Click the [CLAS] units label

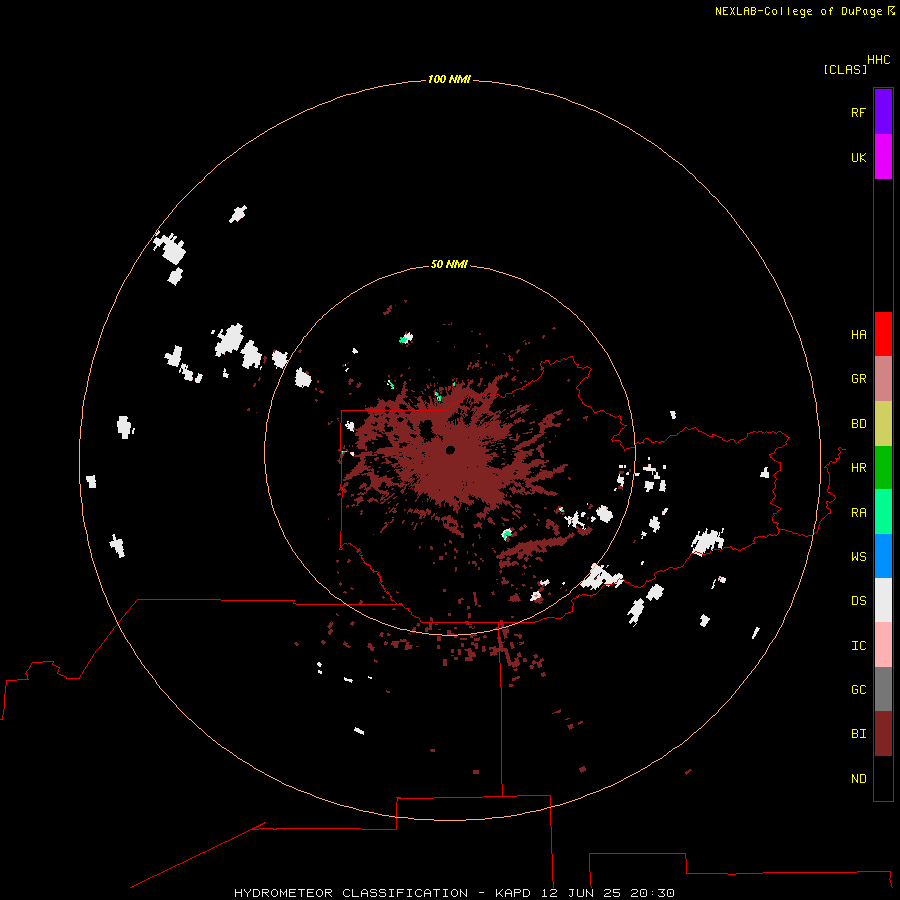[845, 69]
